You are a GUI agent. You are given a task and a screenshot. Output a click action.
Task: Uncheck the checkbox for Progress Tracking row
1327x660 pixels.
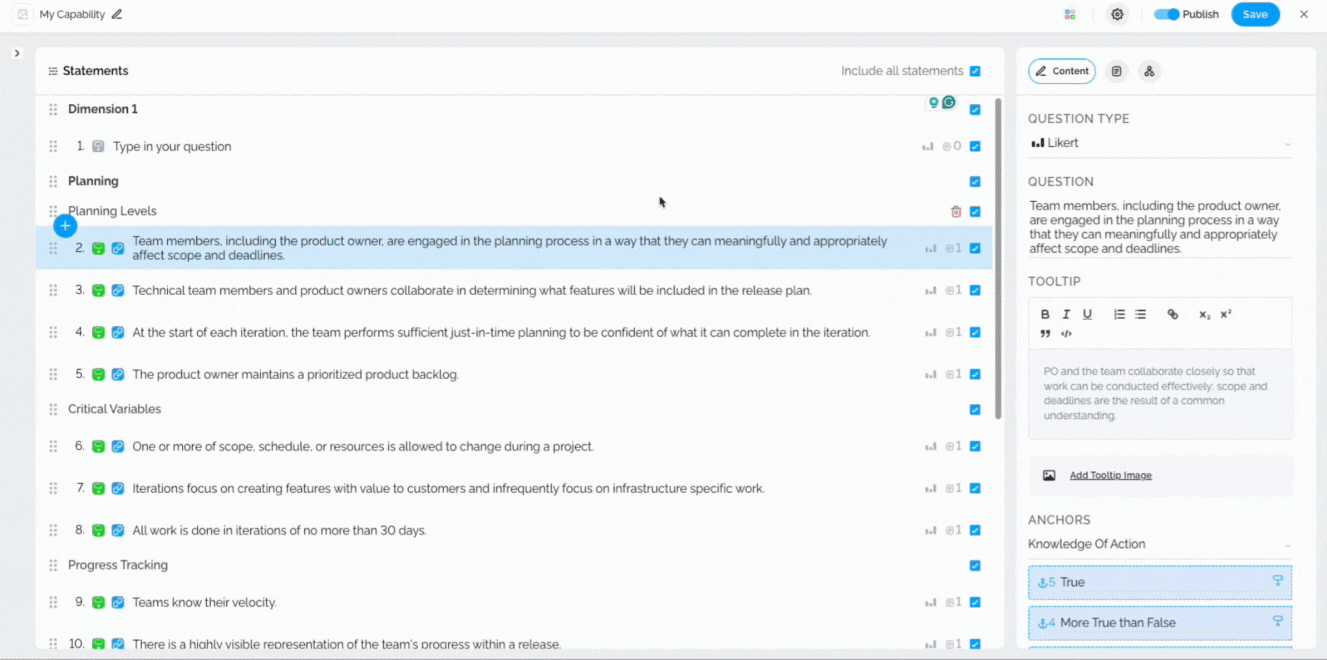975,566
